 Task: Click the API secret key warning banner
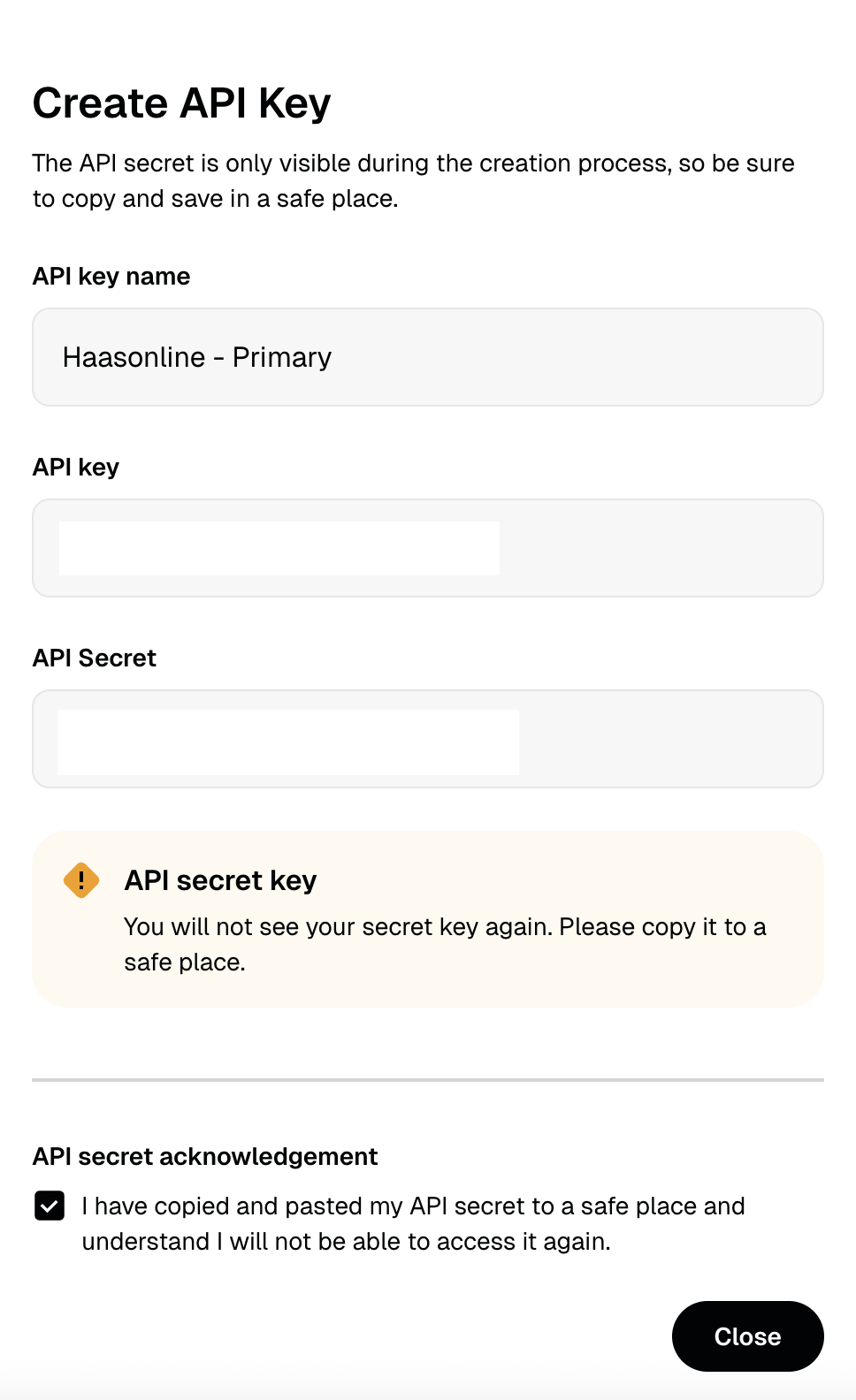coord(428,917)
